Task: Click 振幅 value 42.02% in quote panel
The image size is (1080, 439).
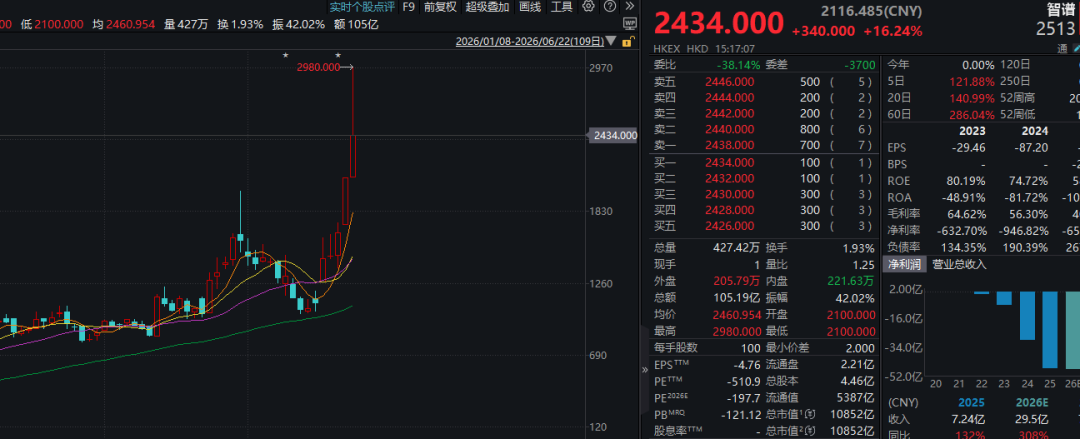Action: 857,298
